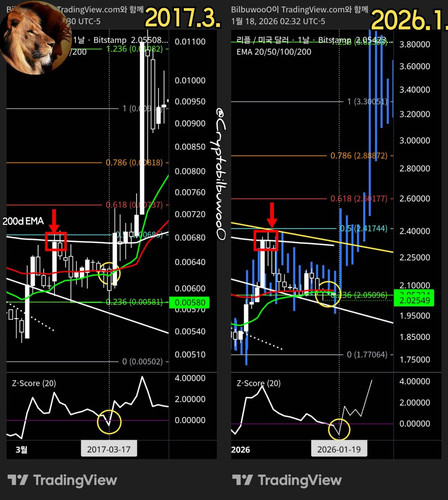Click the '0.618 (0.00737)' Fibonacci label
This screenshot has width=448, height=500.
pos(134,205)
